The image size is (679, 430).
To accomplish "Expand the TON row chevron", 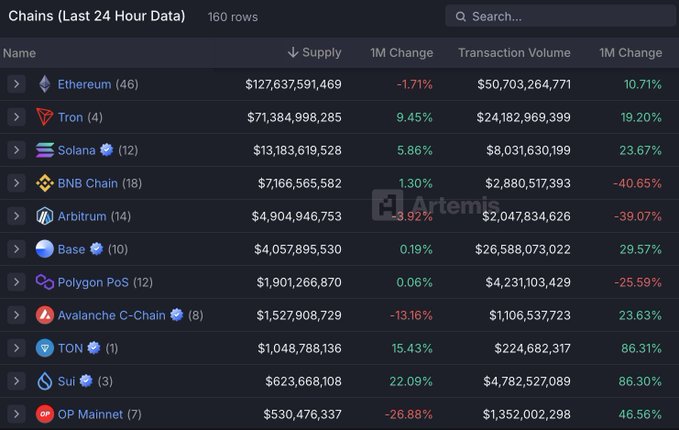I will [x=16, y=348].
